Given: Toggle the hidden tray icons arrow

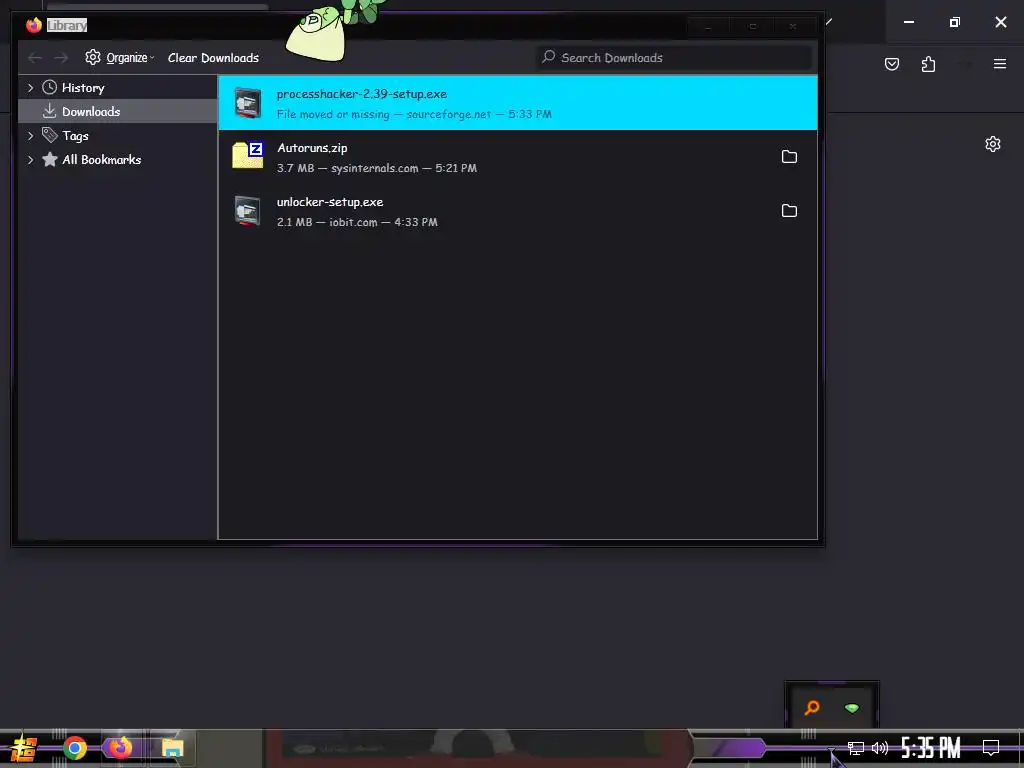Looking at the screenshot, I should coord(831,750).
